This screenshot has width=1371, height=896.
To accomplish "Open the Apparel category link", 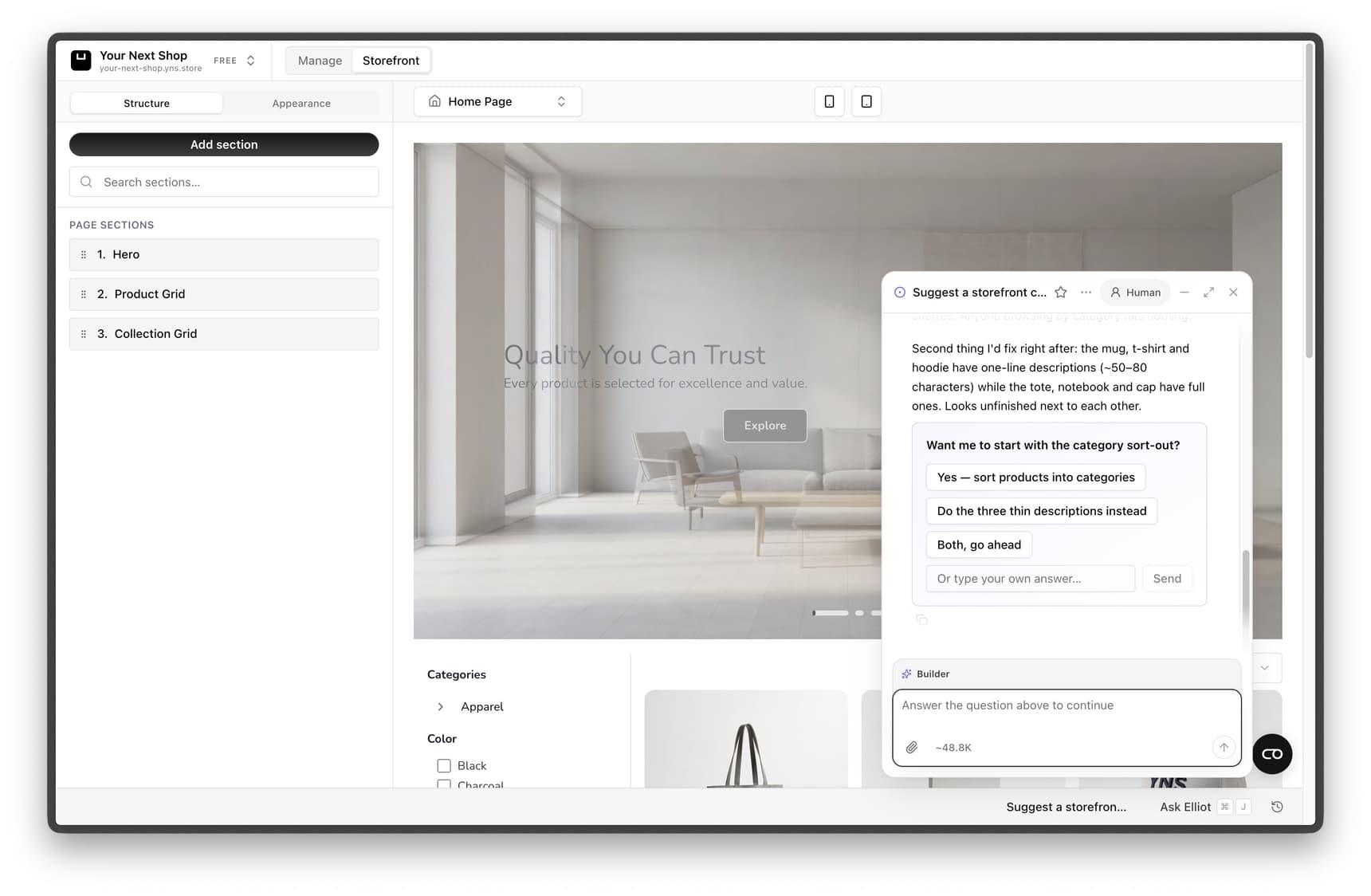I will point(482,707).
